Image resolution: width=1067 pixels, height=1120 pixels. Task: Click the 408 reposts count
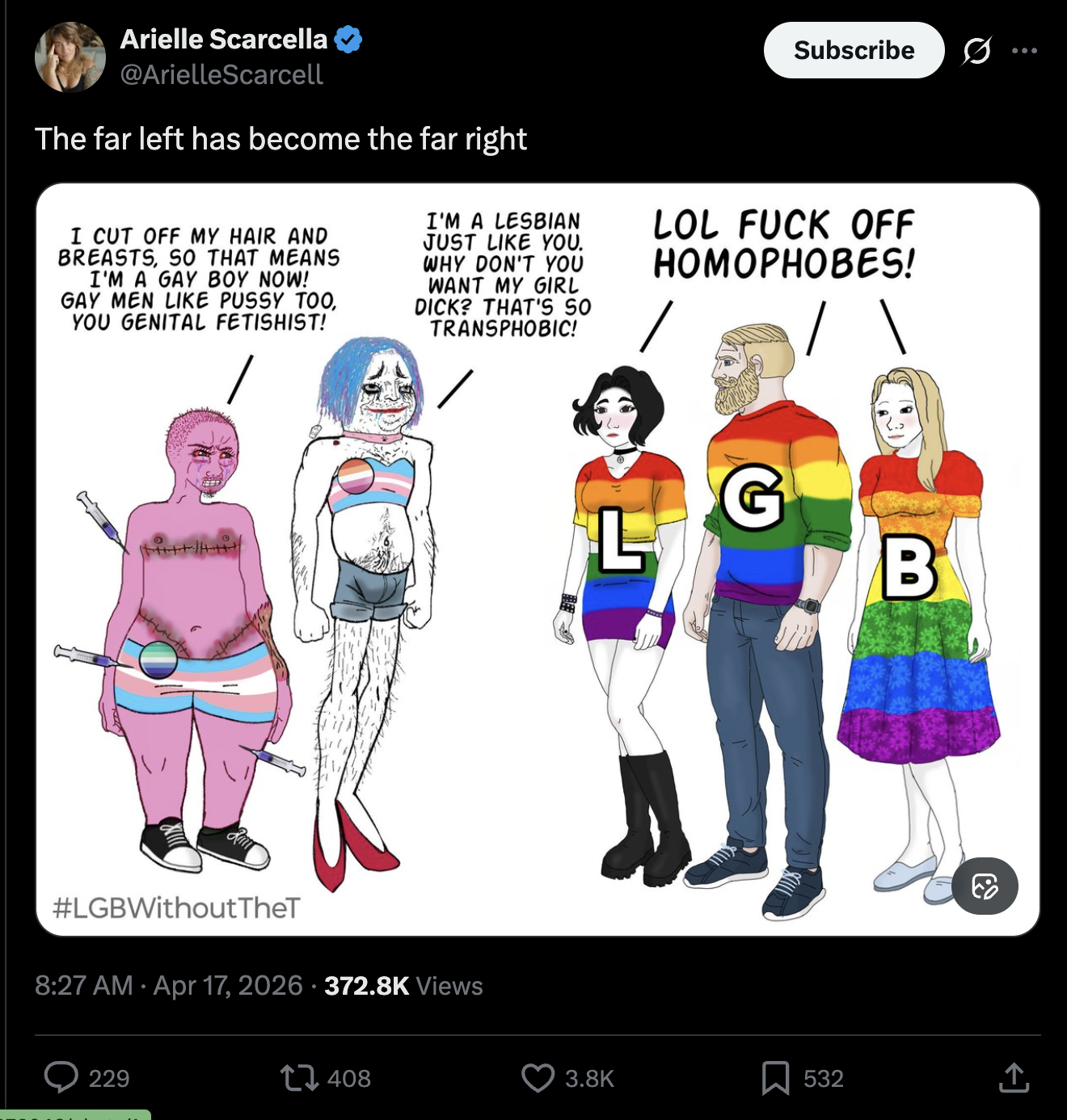pos(349,1078)
